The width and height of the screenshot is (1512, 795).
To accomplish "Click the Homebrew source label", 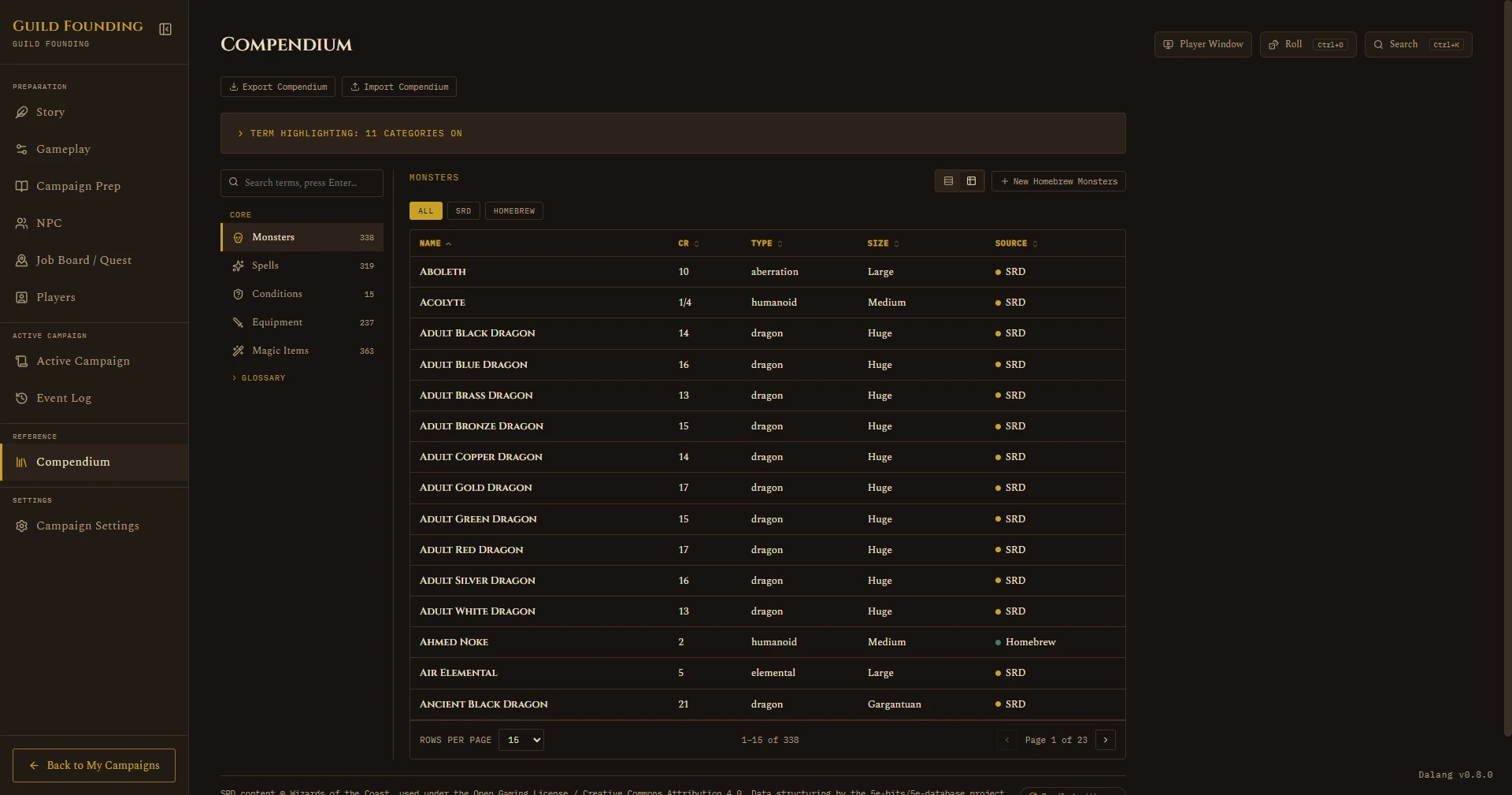I will point(1030,642).
